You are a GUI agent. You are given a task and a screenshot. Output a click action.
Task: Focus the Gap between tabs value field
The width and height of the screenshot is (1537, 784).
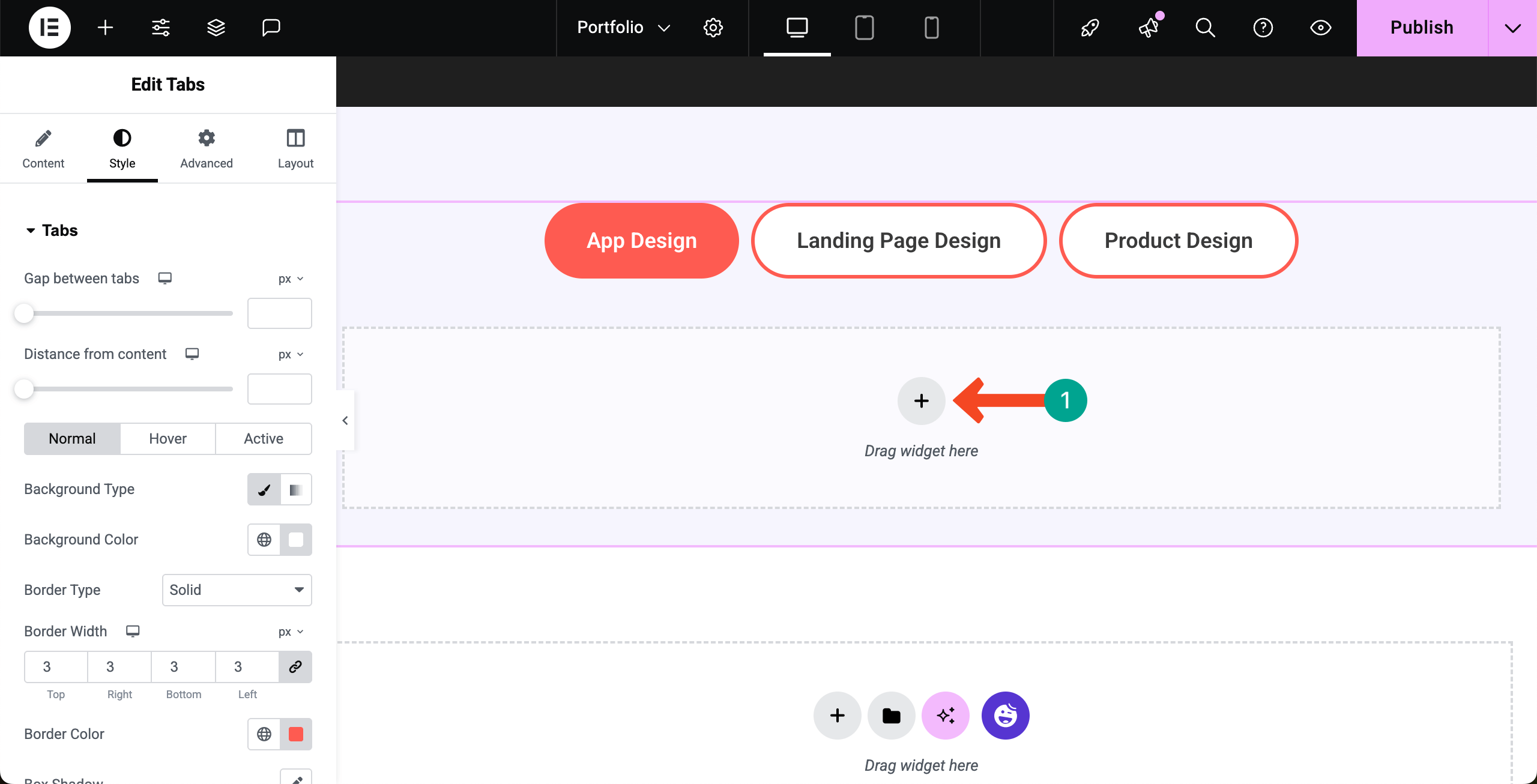click(x=279, y=313)
